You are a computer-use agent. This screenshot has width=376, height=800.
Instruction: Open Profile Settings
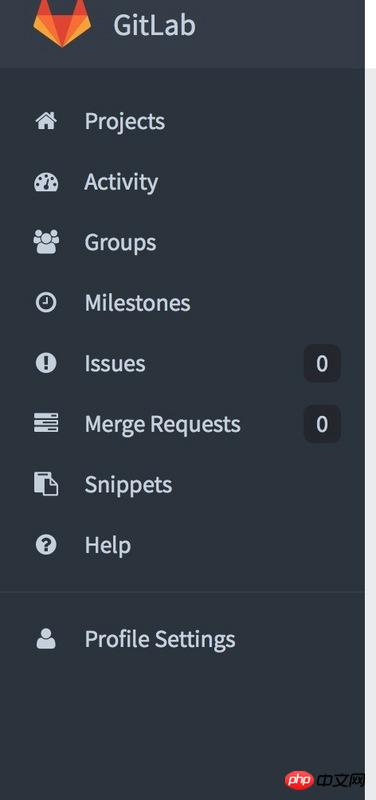(160, 640)
